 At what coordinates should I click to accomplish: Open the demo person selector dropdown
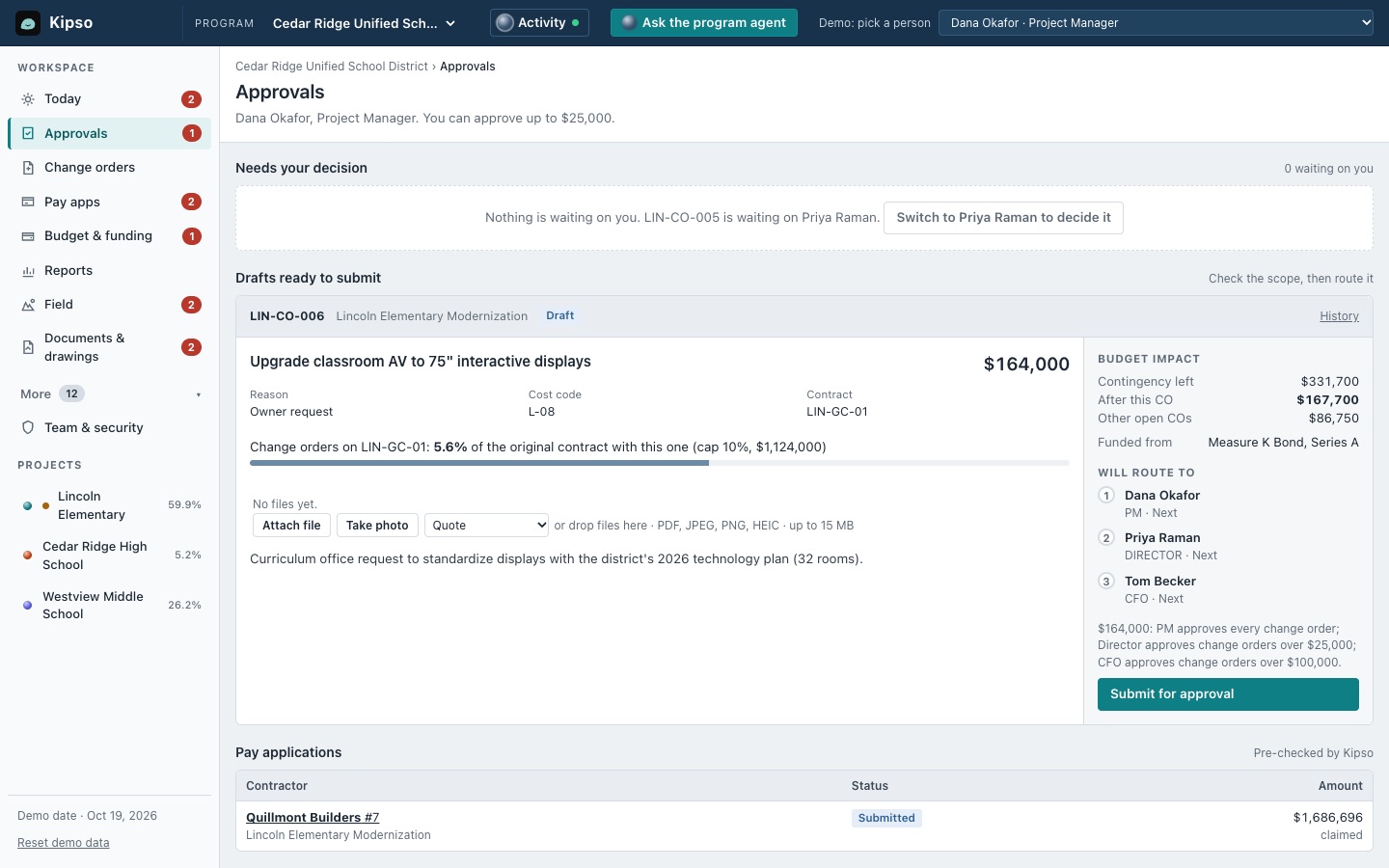tap(1156, 22)
